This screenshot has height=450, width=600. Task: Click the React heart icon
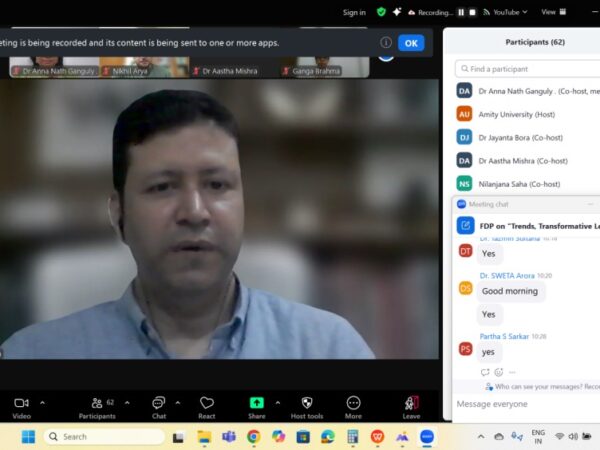[207, 403]
